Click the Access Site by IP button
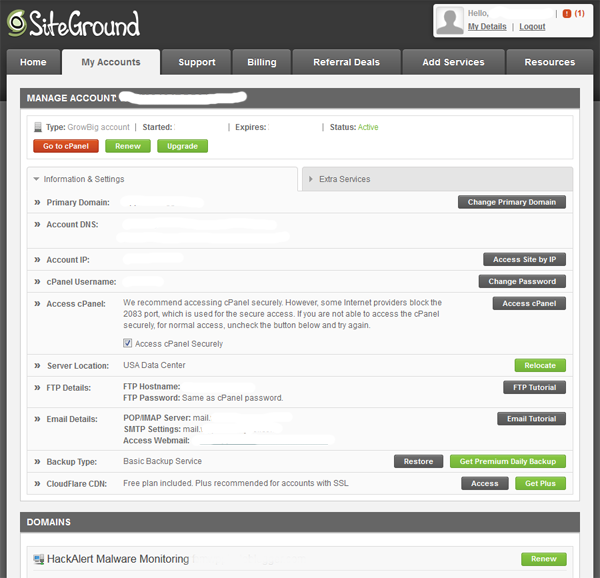Image resolution: width=600 pixels, height=578 pixels. pyautogui.click(x=524, y=259)
